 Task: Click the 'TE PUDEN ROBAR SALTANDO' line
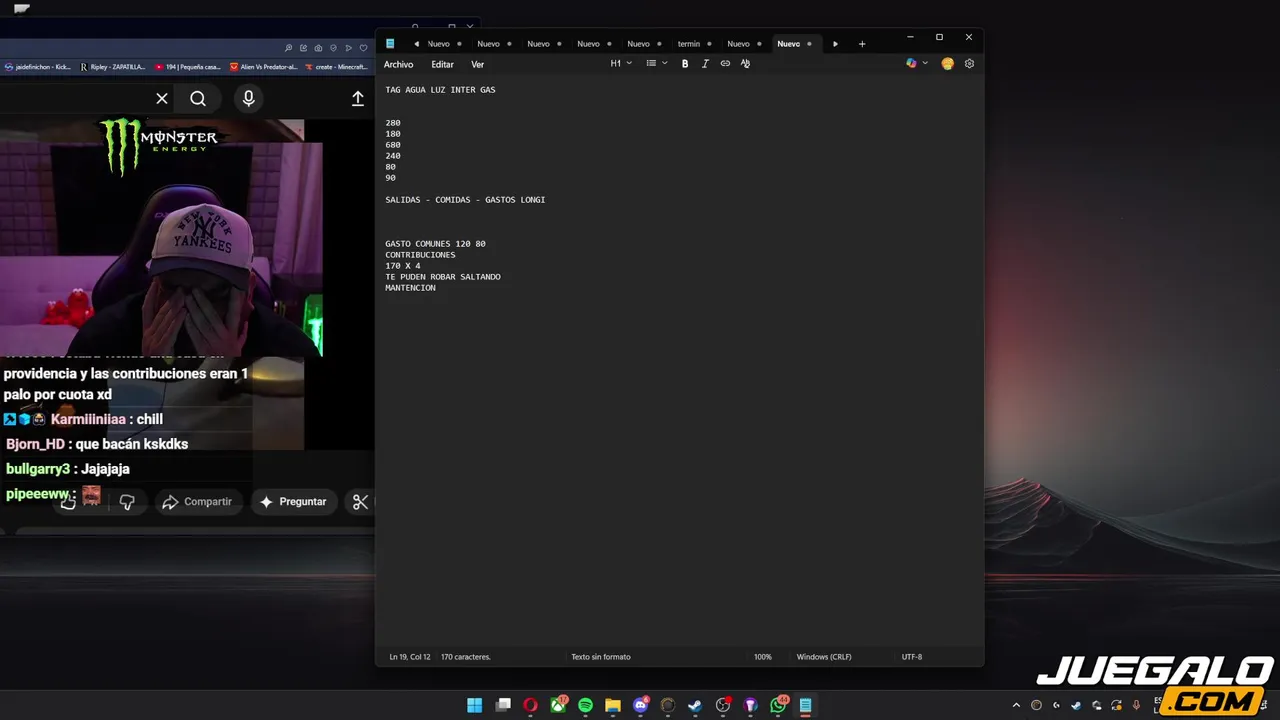click(443, 277)
